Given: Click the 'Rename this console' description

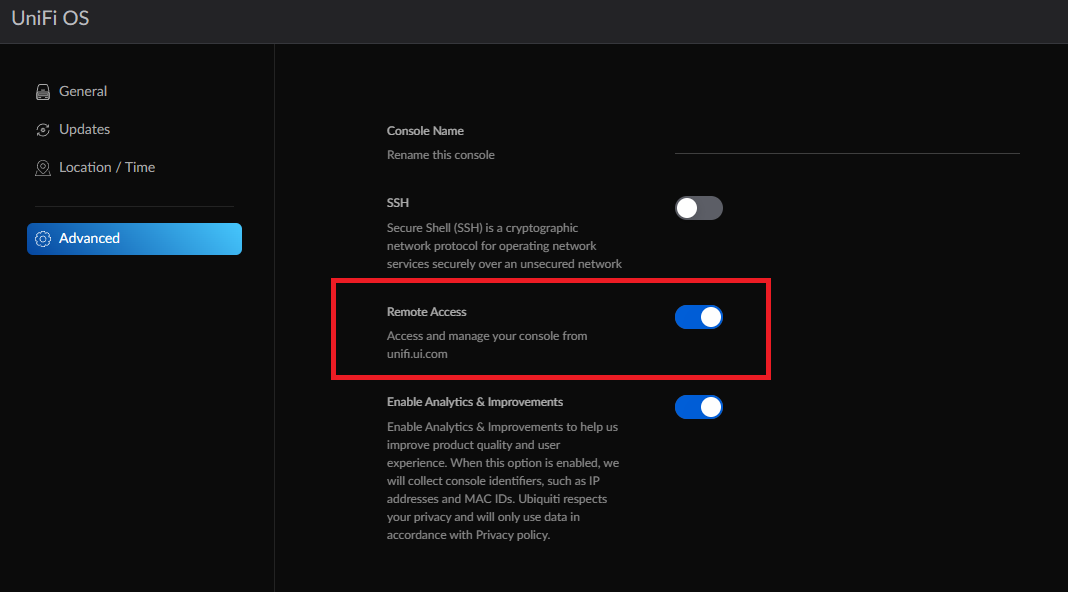Looking at the screenshot, I should [x=440, y=155].
